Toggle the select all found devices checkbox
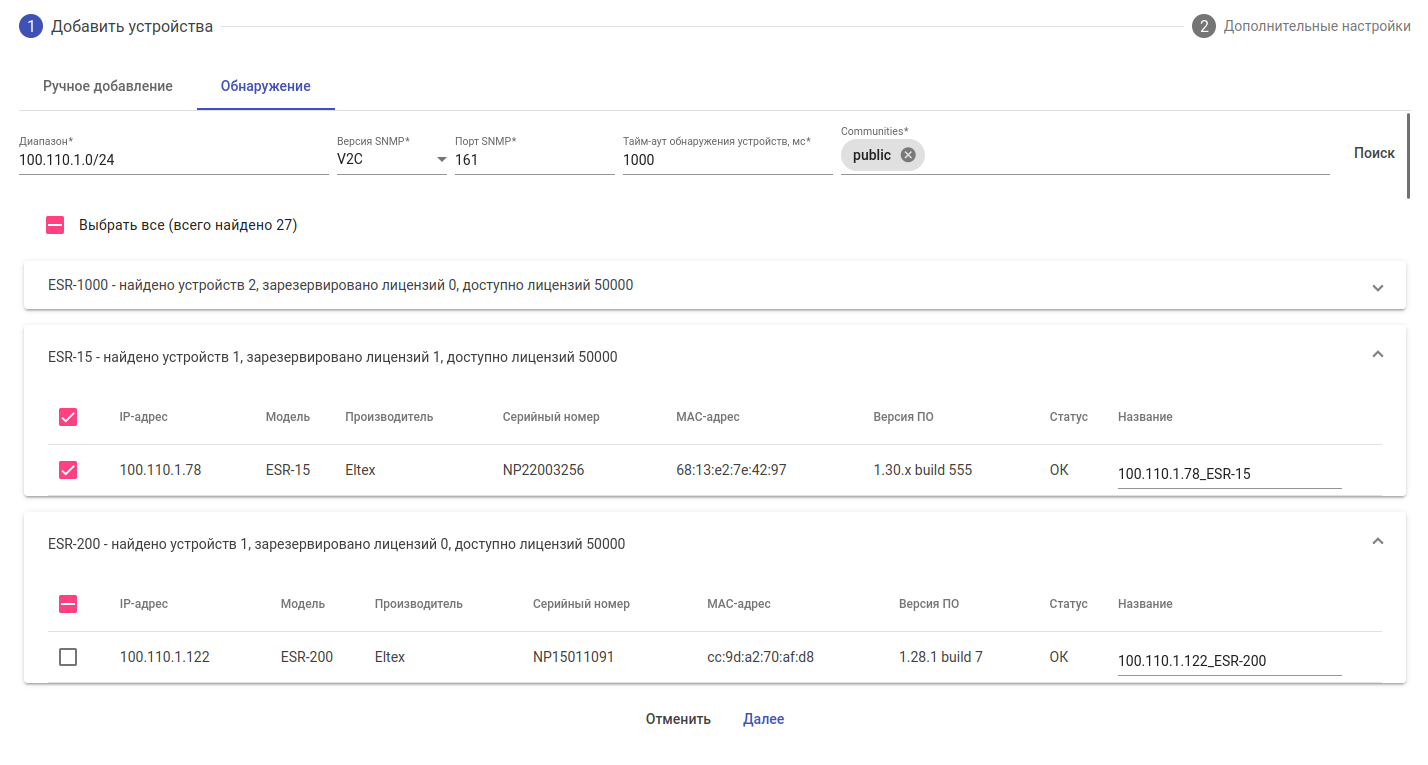 56,225
